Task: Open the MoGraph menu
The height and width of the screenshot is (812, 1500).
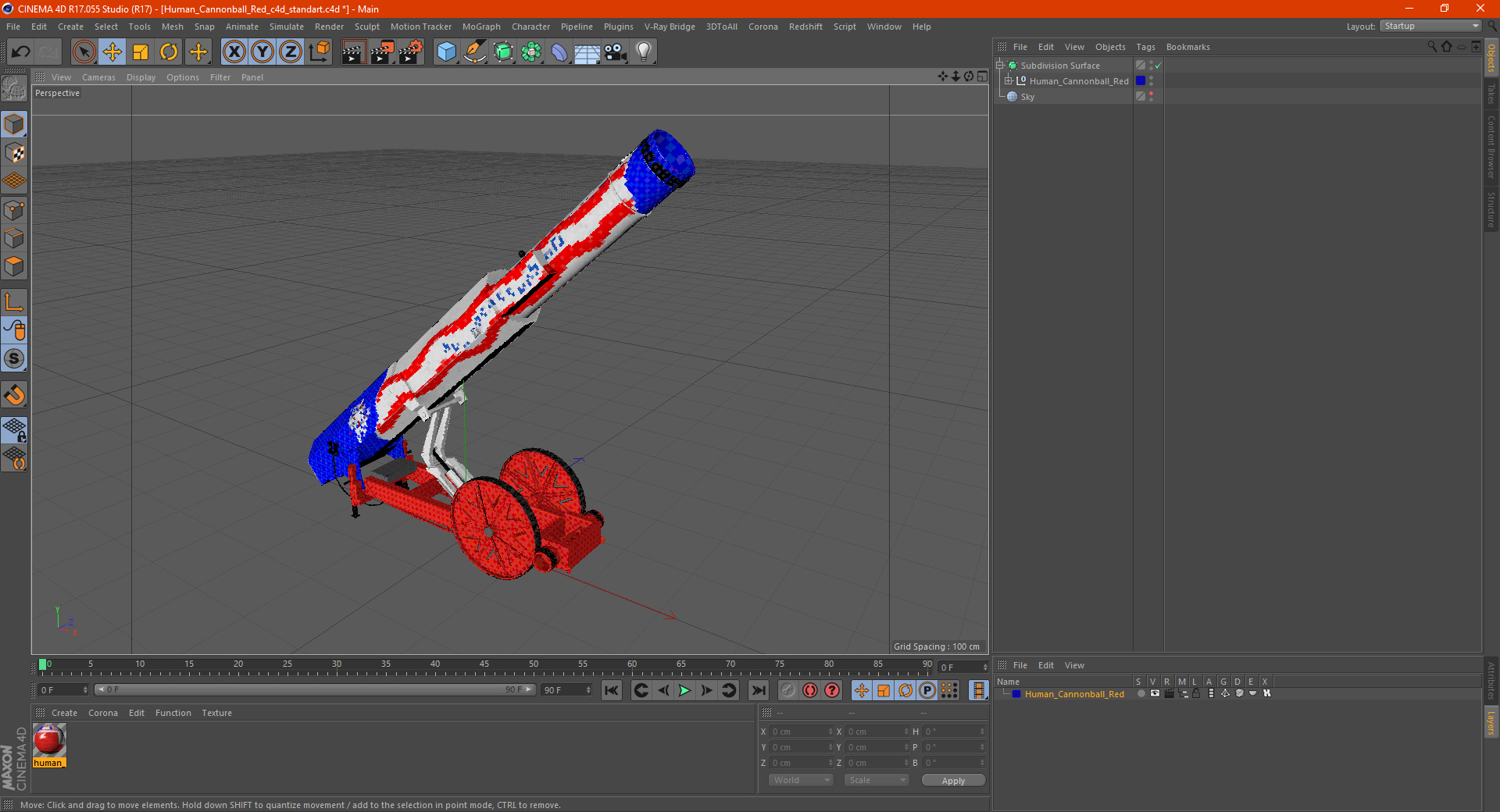Action: 481,27
